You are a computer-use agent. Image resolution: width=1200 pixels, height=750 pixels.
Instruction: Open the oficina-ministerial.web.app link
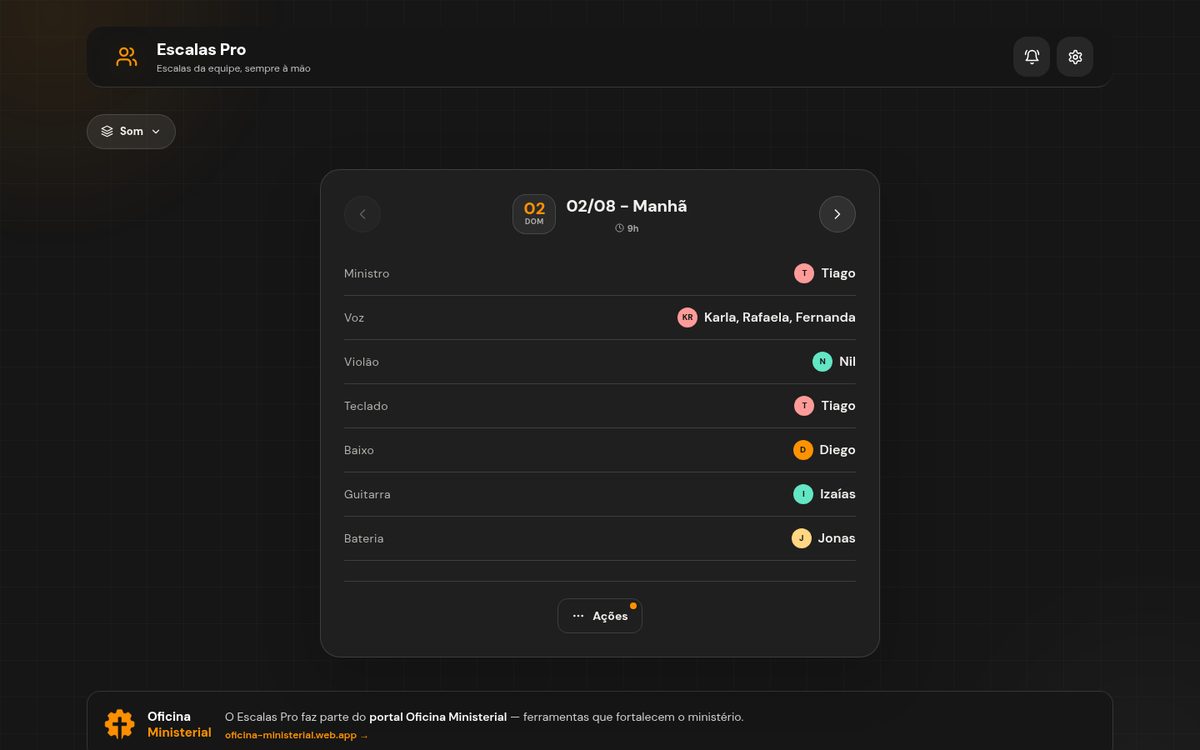click(297, 736)
